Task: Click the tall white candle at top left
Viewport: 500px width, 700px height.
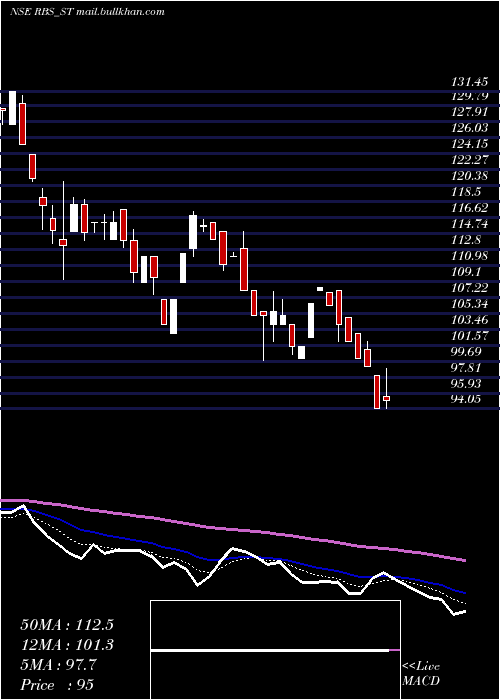Action: tap(12, 108)
